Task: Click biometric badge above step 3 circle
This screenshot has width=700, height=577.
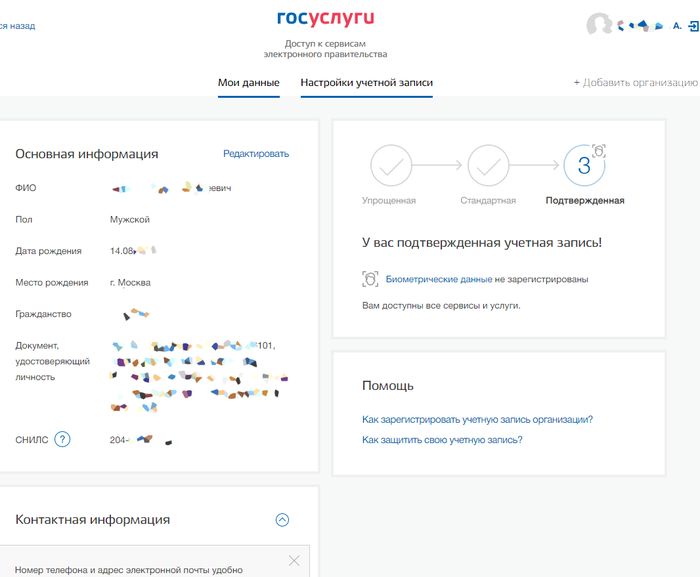Action: [599, 151]
